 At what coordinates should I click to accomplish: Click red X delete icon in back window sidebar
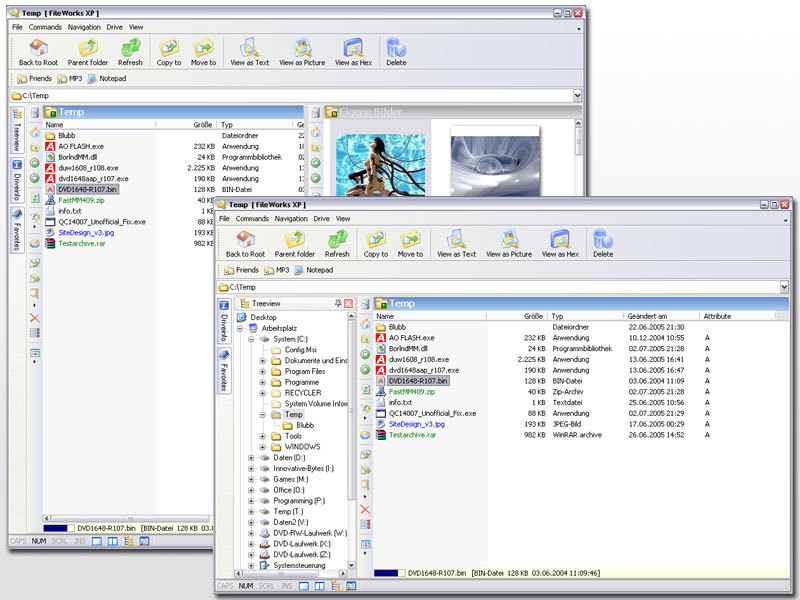(x=35, y=318)
